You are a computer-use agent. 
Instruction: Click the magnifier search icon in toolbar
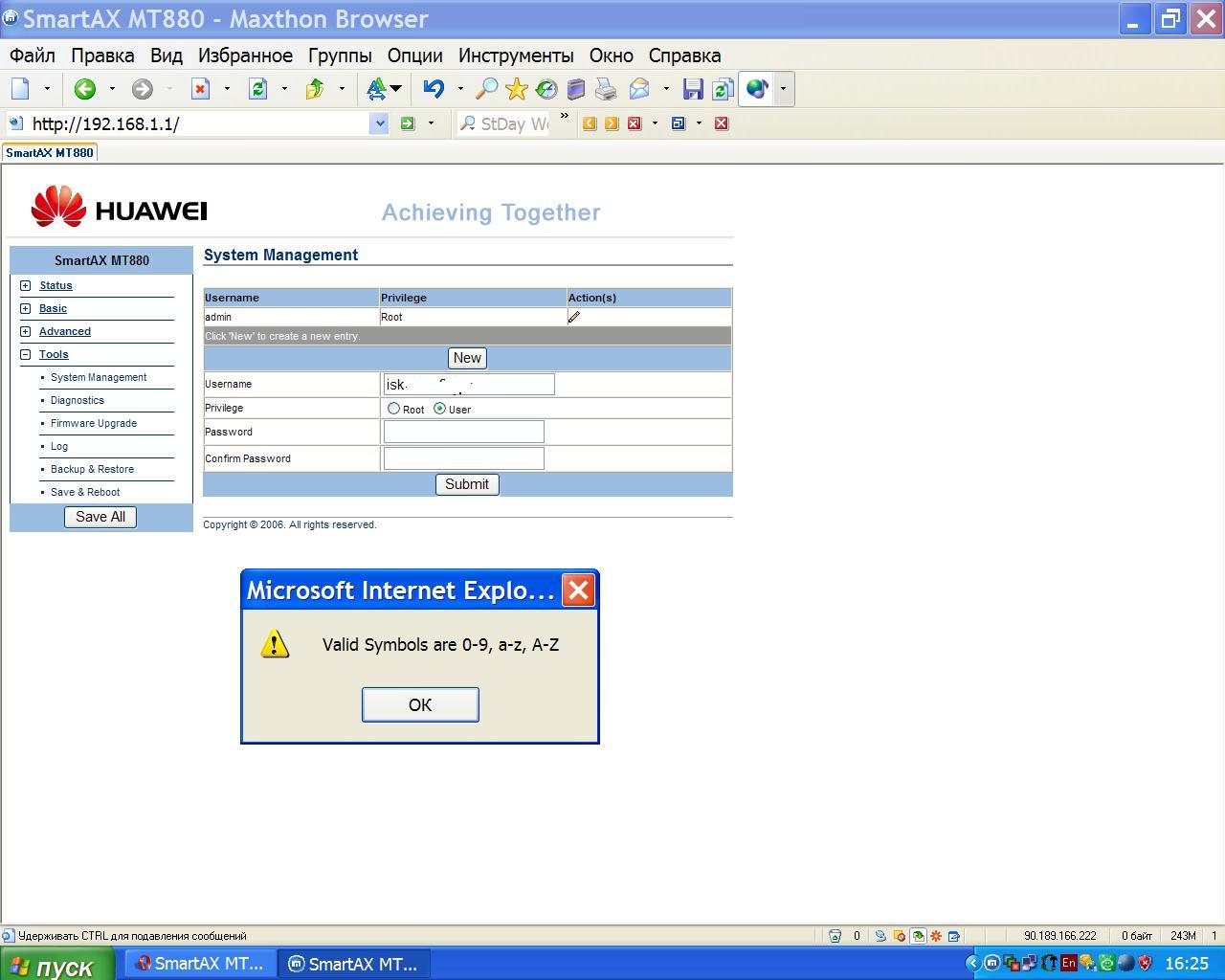(x=486, y=89)
